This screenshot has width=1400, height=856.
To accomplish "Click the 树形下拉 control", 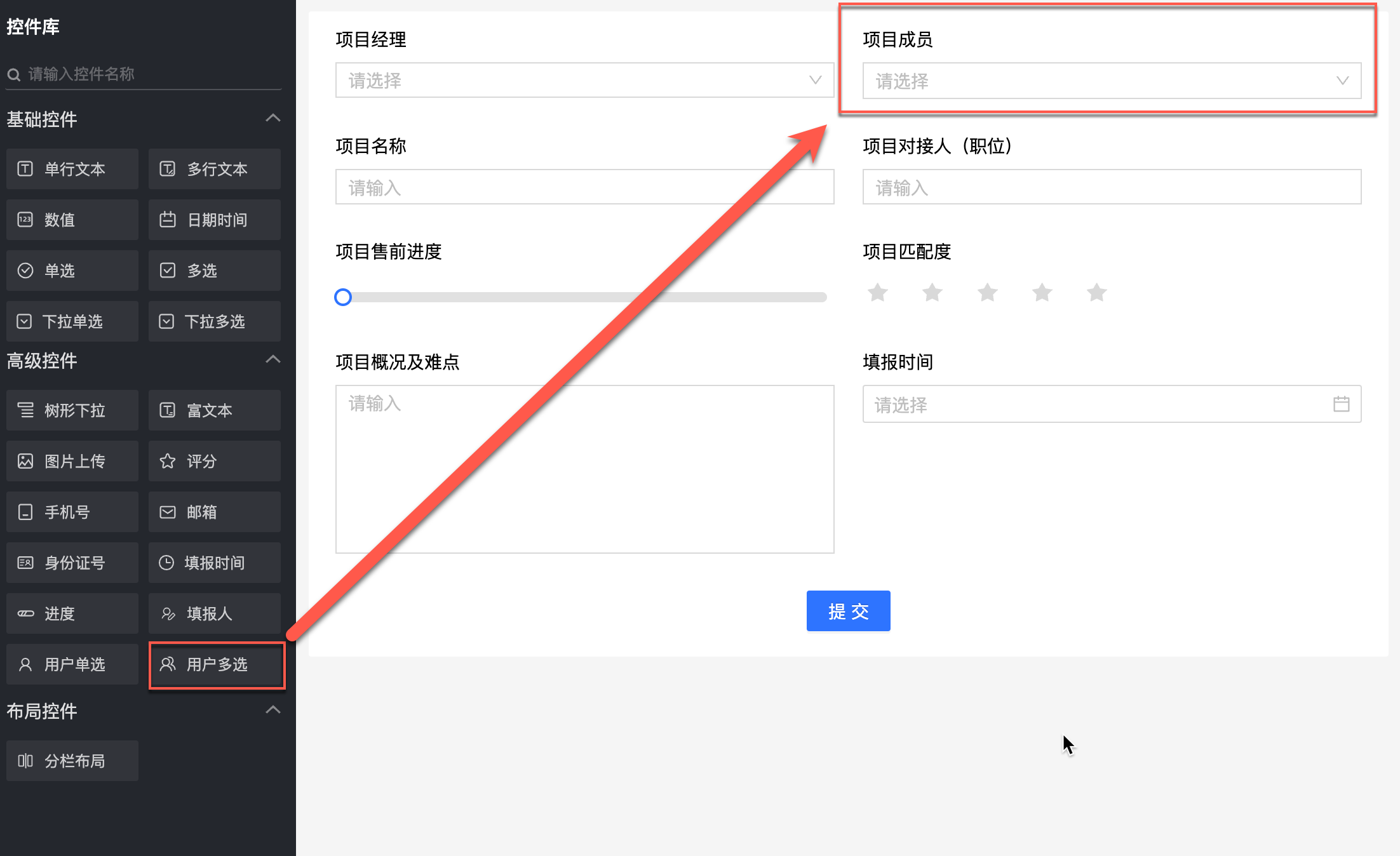I will (72, 410).
